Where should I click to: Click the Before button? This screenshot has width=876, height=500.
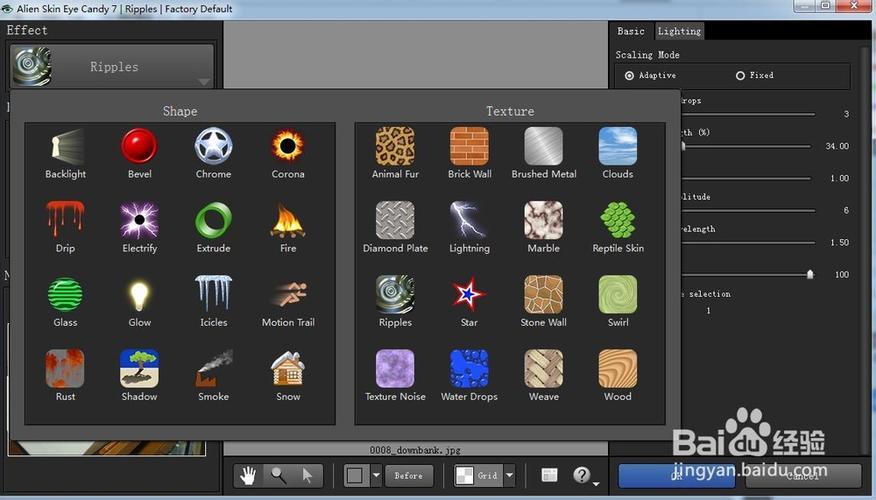[409, 476]
